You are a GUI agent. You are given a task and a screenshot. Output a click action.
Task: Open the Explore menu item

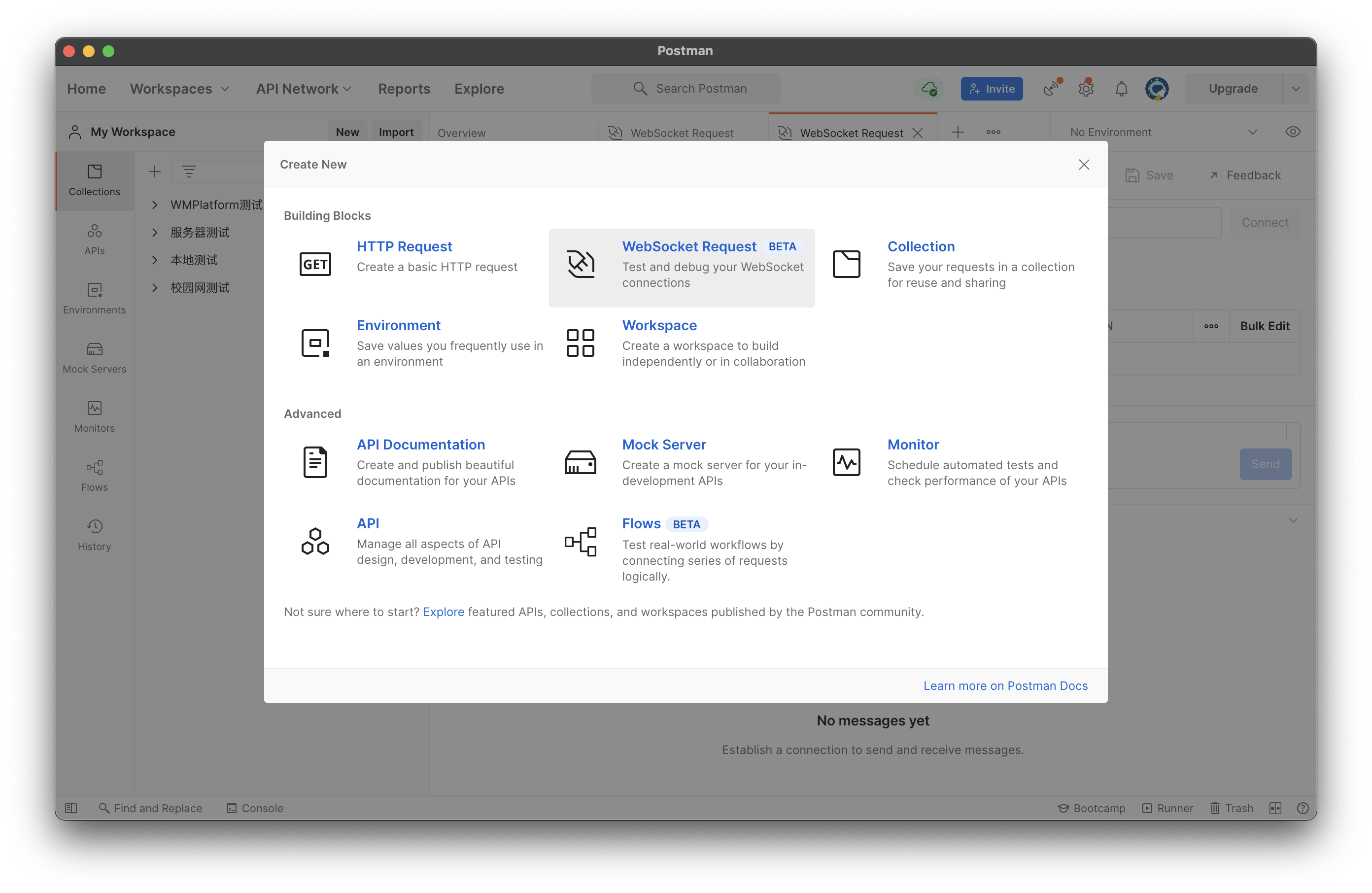tap(479, 89)
